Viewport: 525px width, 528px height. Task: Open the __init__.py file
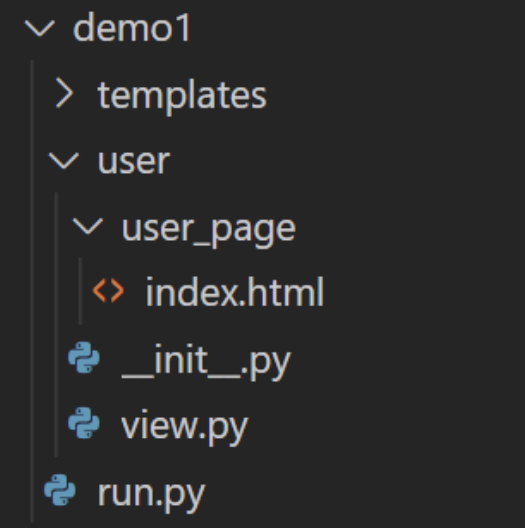(206, 361)
